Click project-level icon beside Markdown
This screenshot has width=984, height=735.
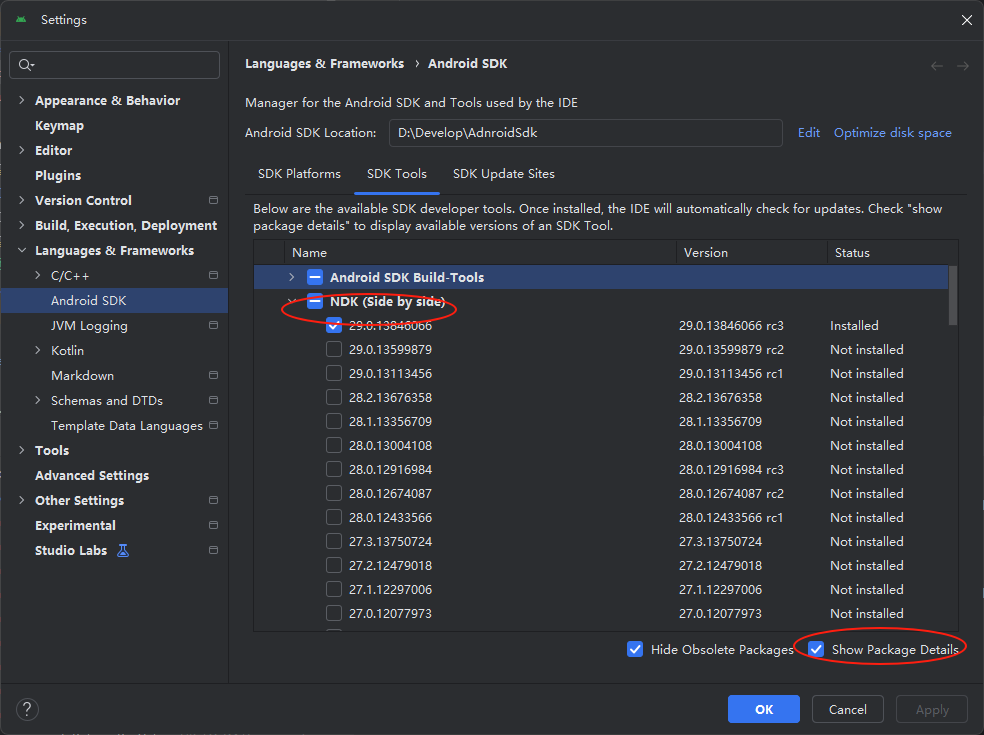click(213, 375)
